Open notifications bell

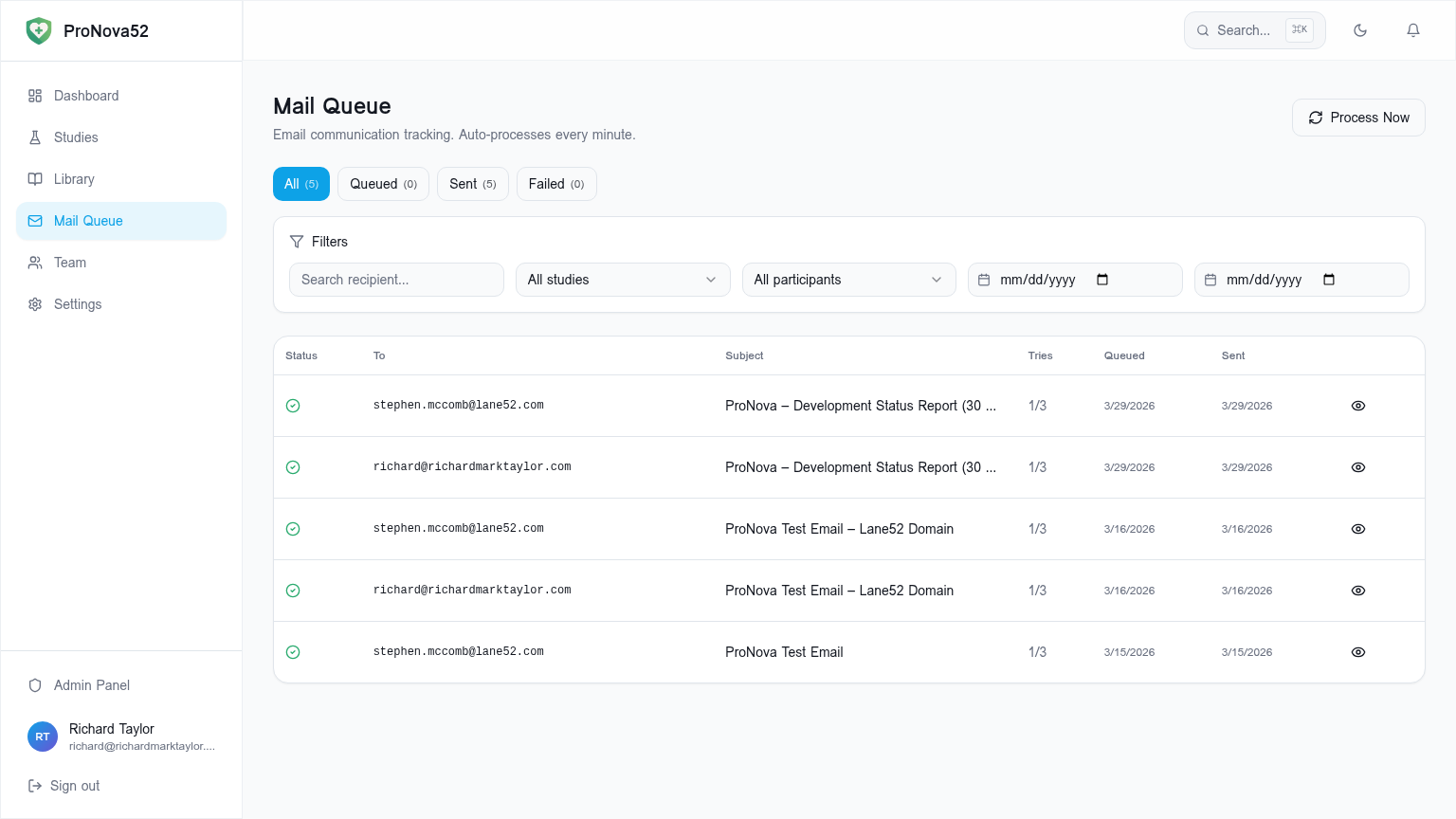click(x=1413, y=30)
